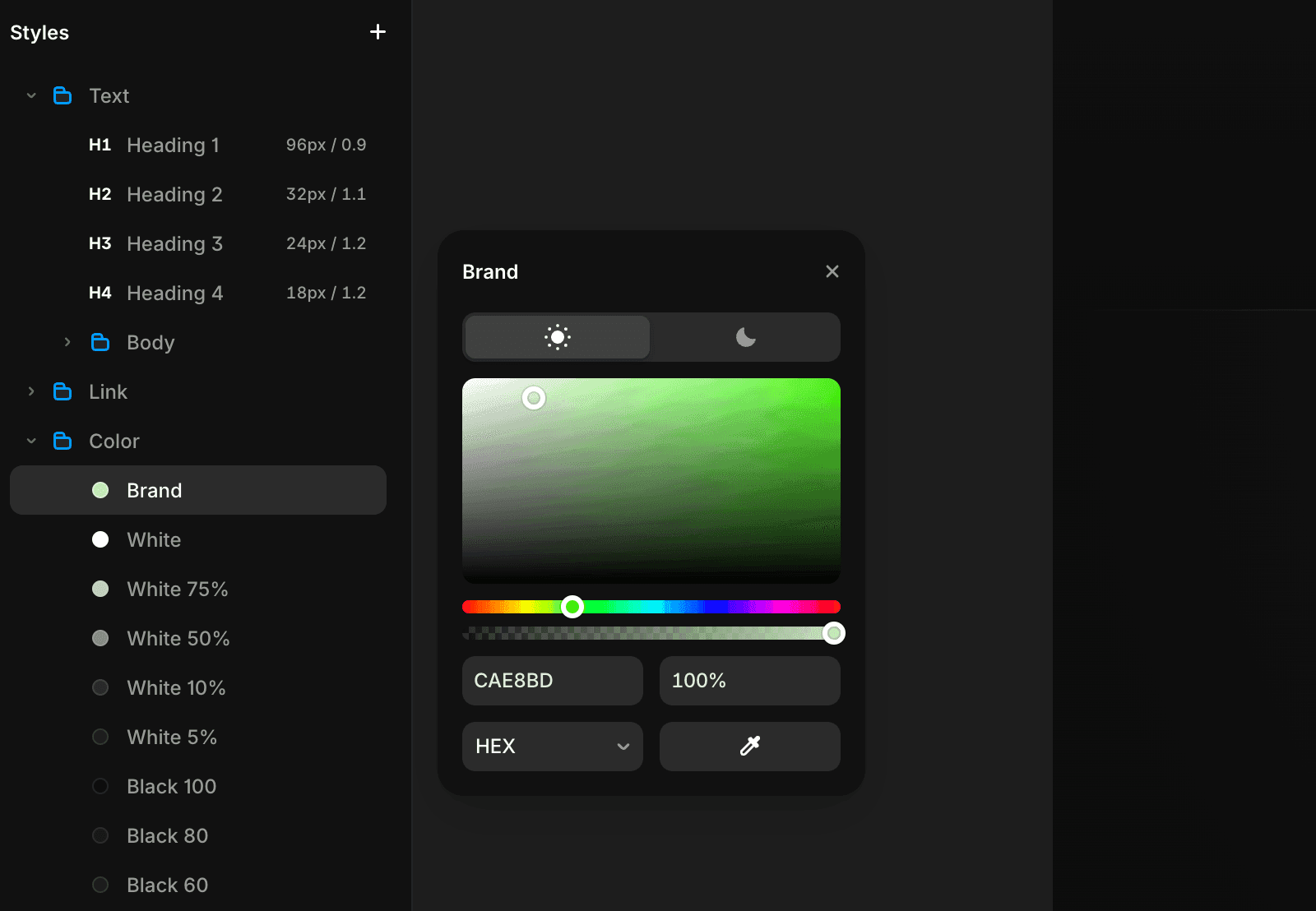Click the Brand color swatch circle
Viewport: 1316px width, 911px height.
coord(100,489)
